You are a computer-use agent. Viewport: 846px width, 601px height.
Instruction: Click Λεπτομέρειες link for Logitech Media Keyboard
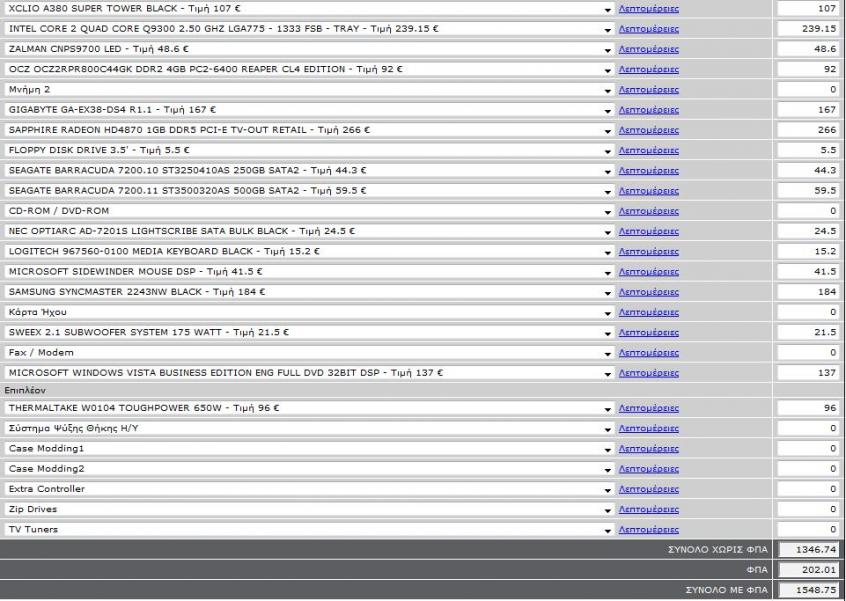pyautogui.click(x=648, y=252)
